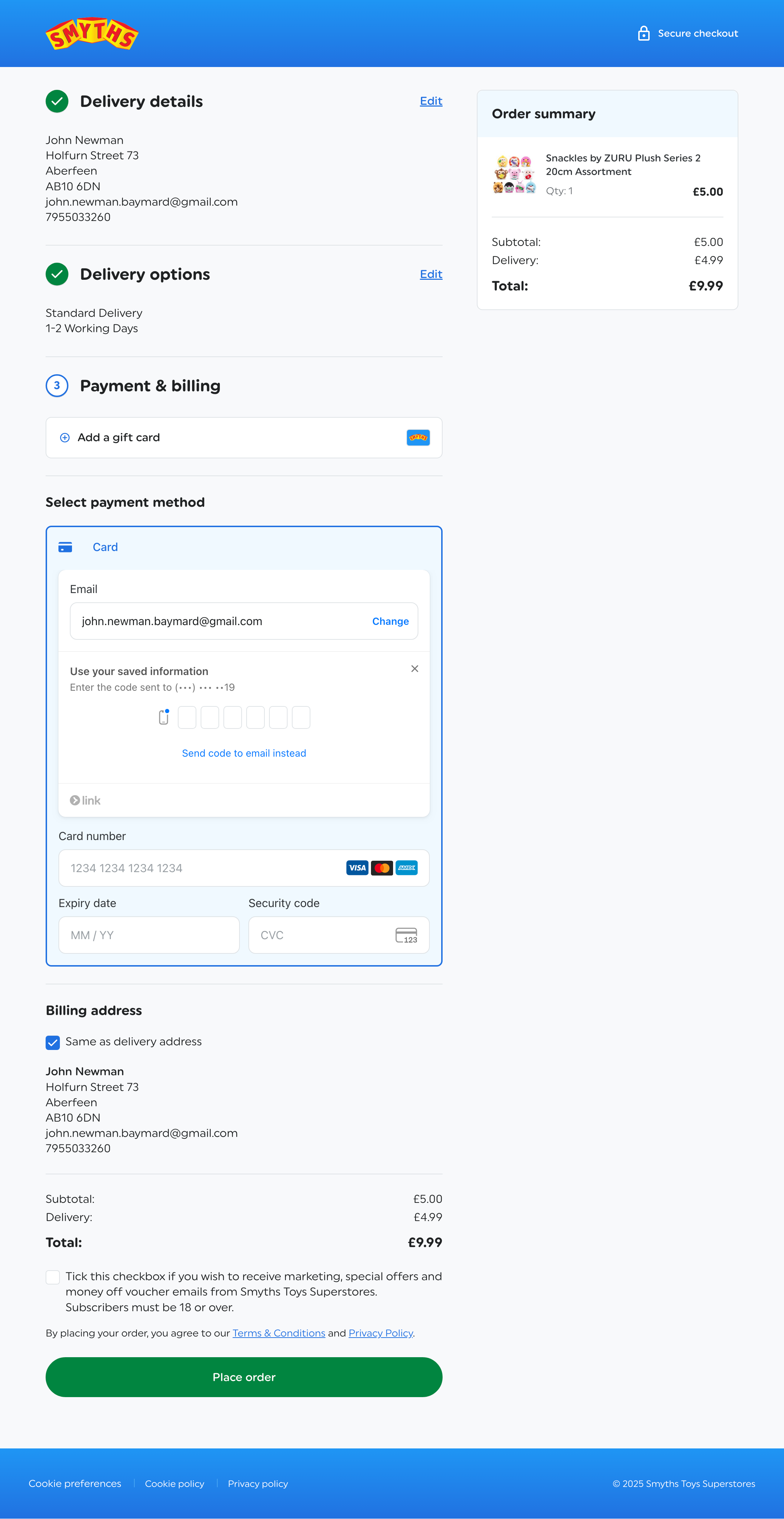This screenshot has height=1519, width=784.
Task: Click the secure checkout padlock icon
Action: coord(643,34)
